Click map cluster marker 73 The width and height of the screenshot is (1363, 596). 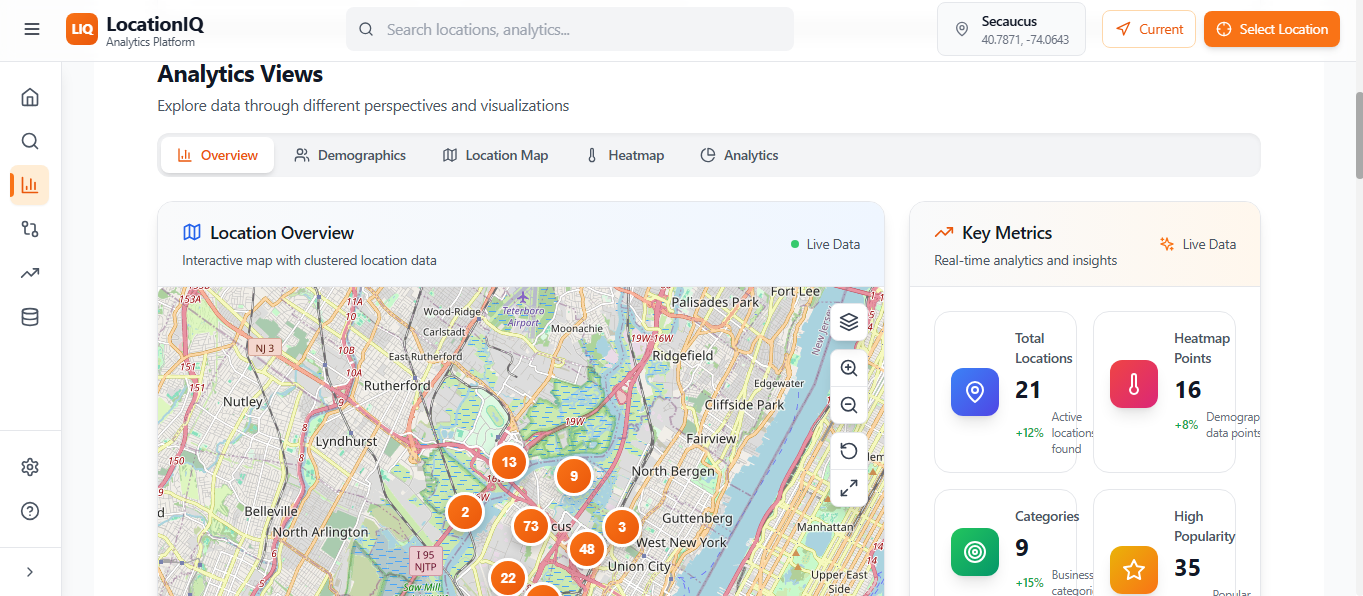click(531, 526)
